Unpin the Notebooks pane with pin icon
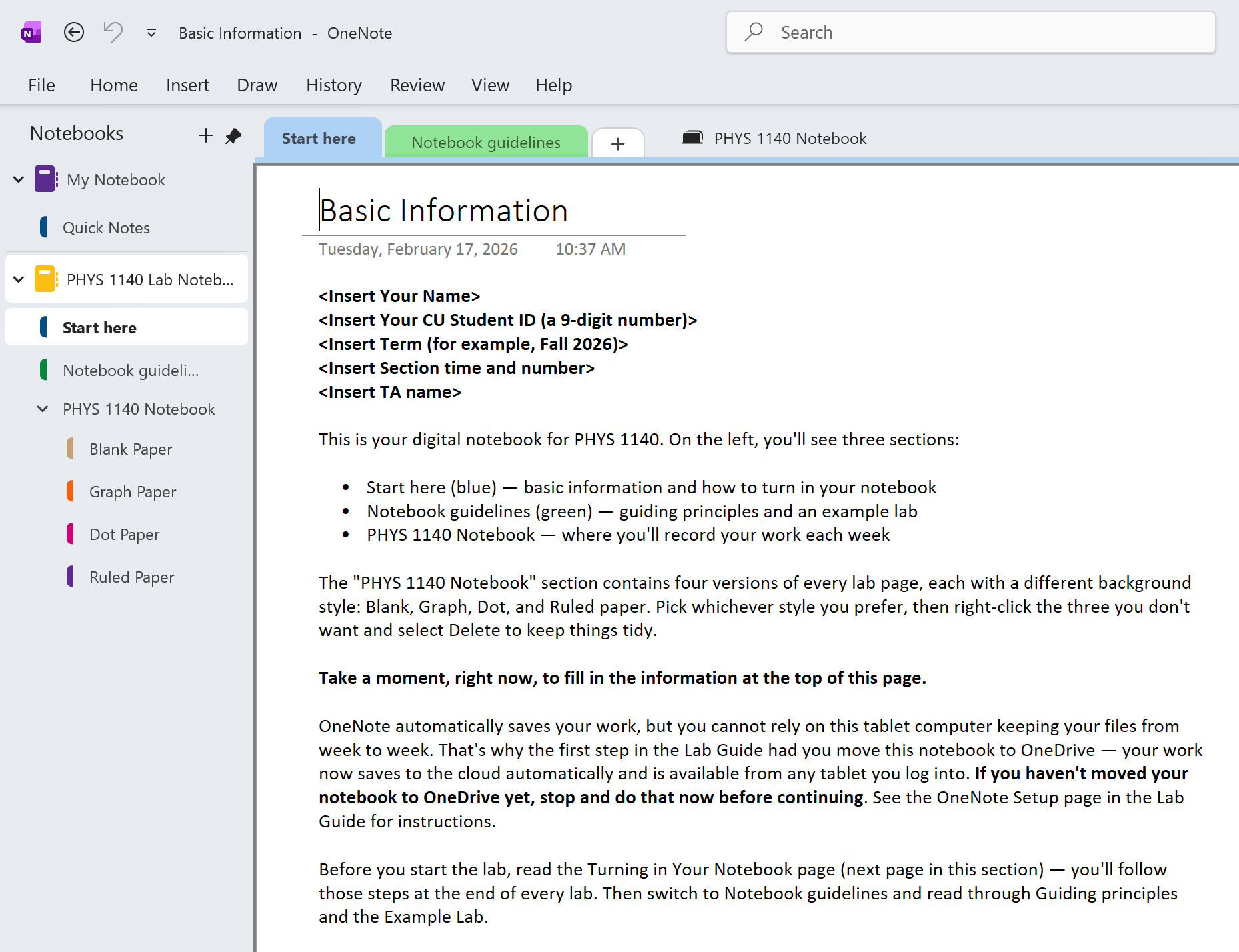Viewport: 1239px width, 952px height. click(233, 136)
